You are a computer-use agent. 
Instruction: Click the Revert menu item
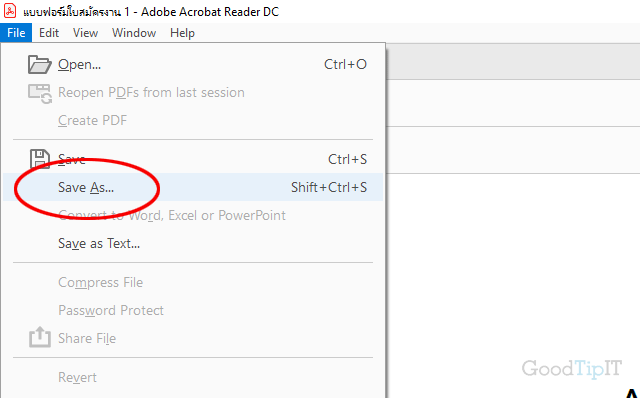tap(193, 377)
